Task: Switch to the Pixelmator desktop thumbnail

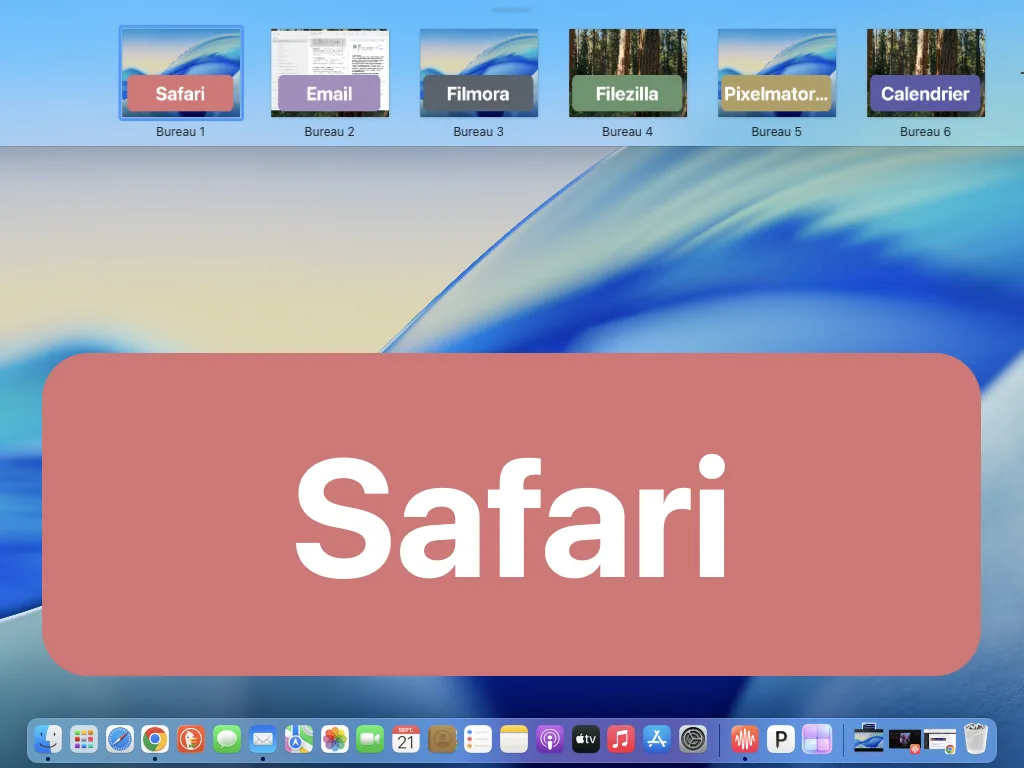Action: click(776, 73)
